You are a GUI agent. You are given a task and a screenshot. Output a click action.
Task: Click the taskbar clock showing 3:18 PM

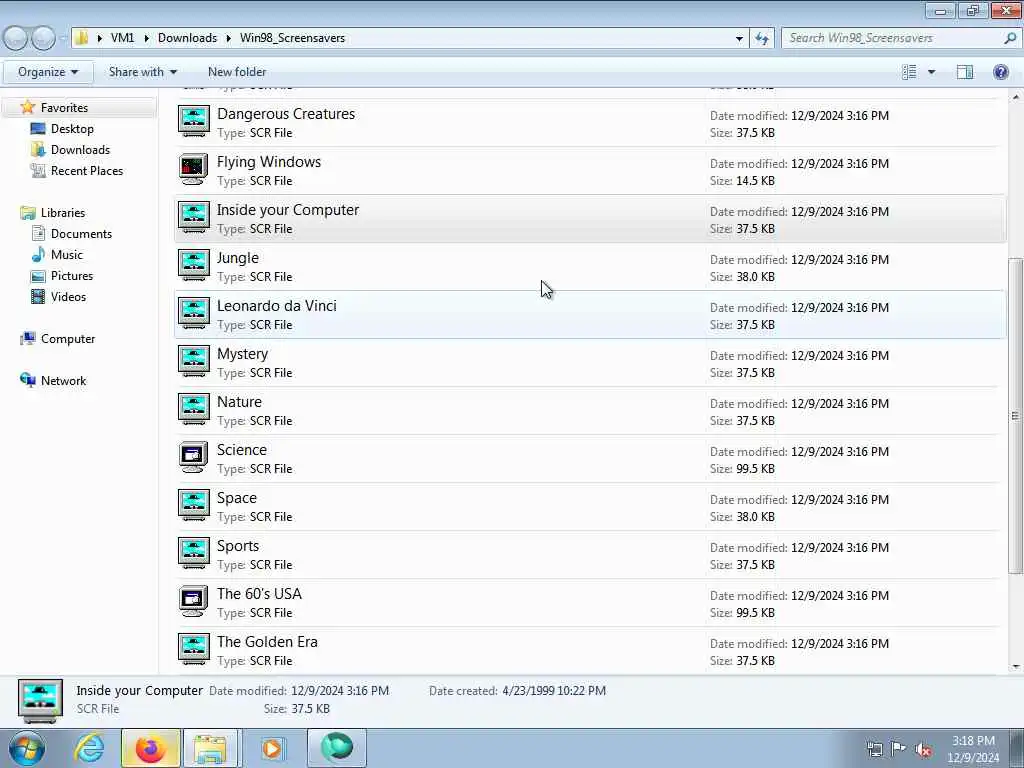pos(973,749)
